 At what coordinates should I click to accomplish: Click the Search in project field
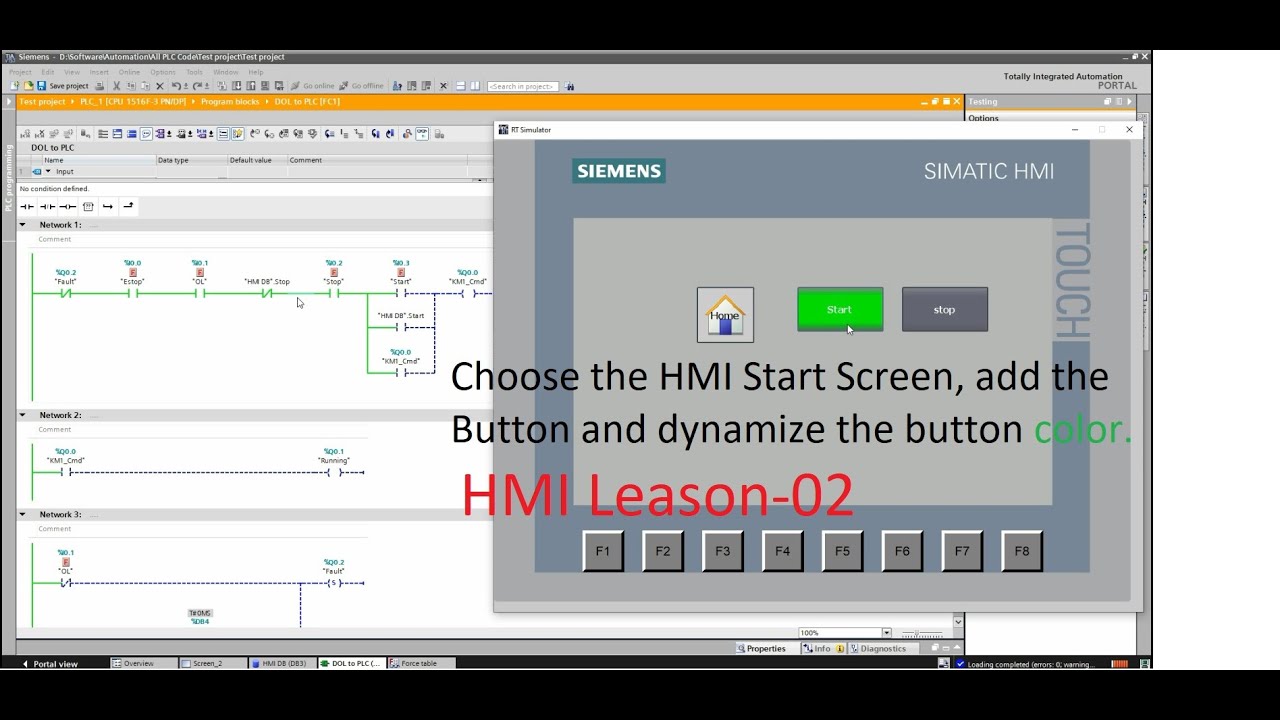point(522,86)
